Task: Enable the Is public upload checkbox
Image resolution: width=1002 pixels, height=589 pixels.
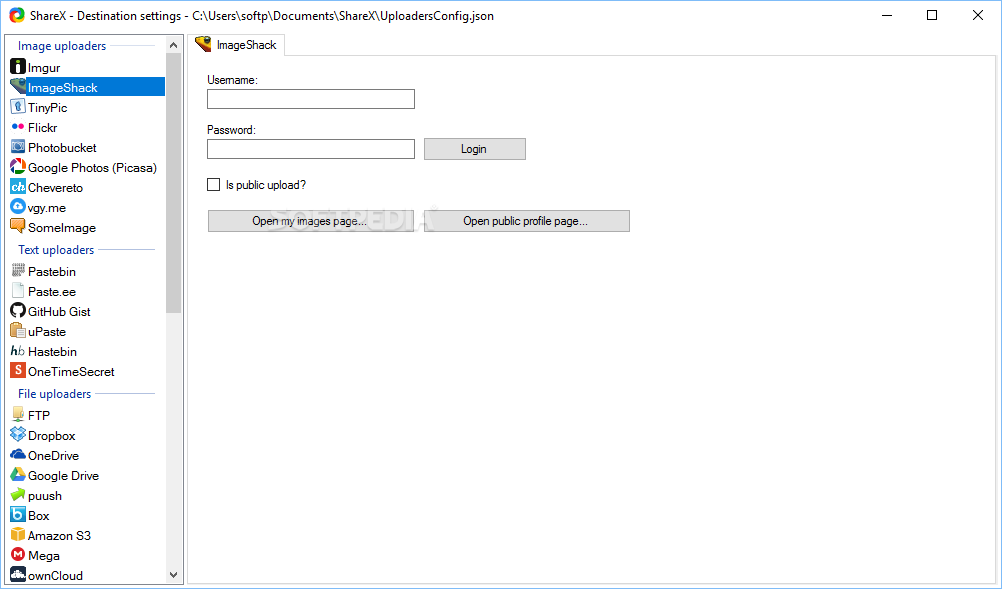Action: click(213, 185)
